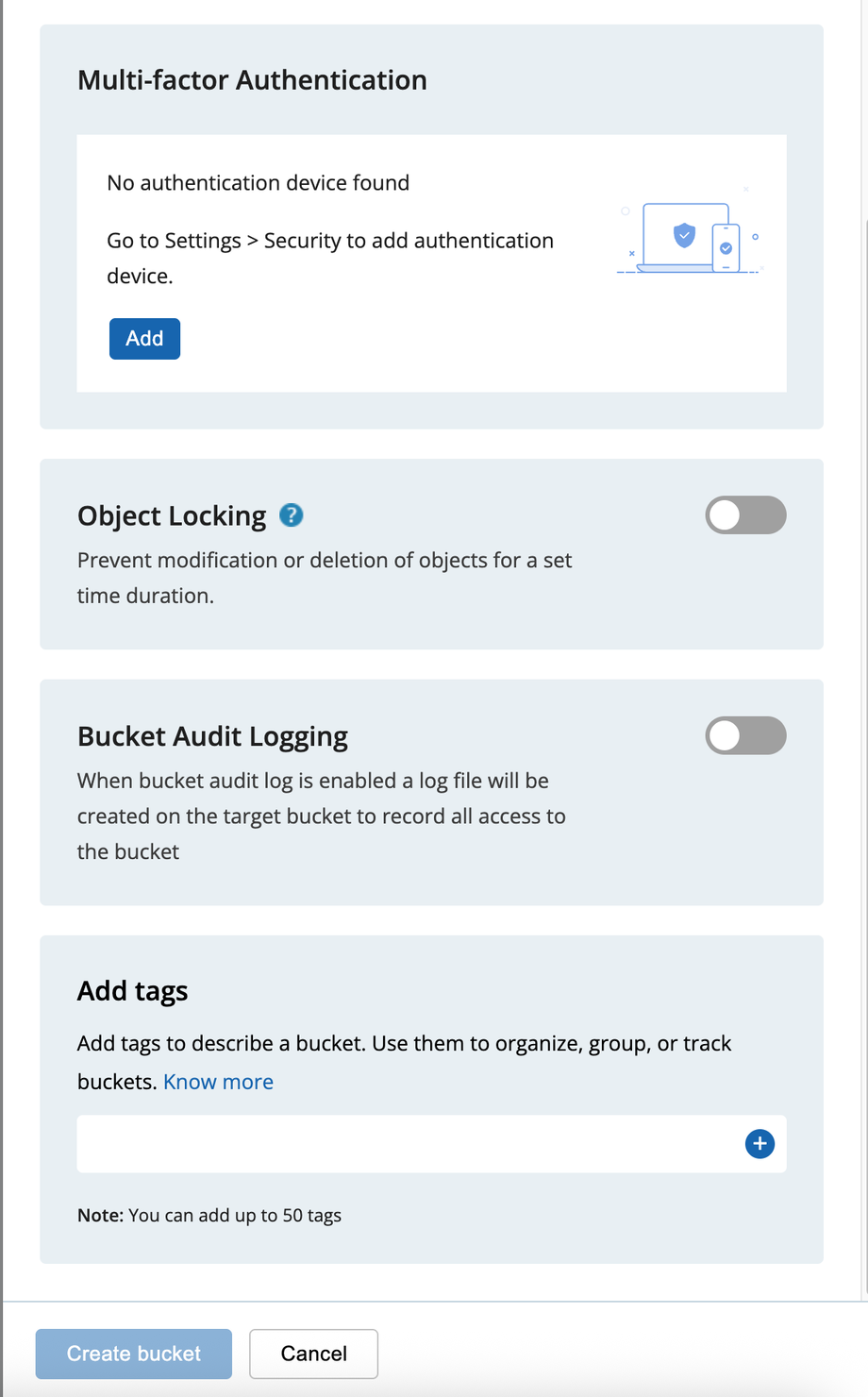Open the Object Locking help question-mark icon
The width and height of the screenshot is (868, 1397).
(x=292, y=515)
